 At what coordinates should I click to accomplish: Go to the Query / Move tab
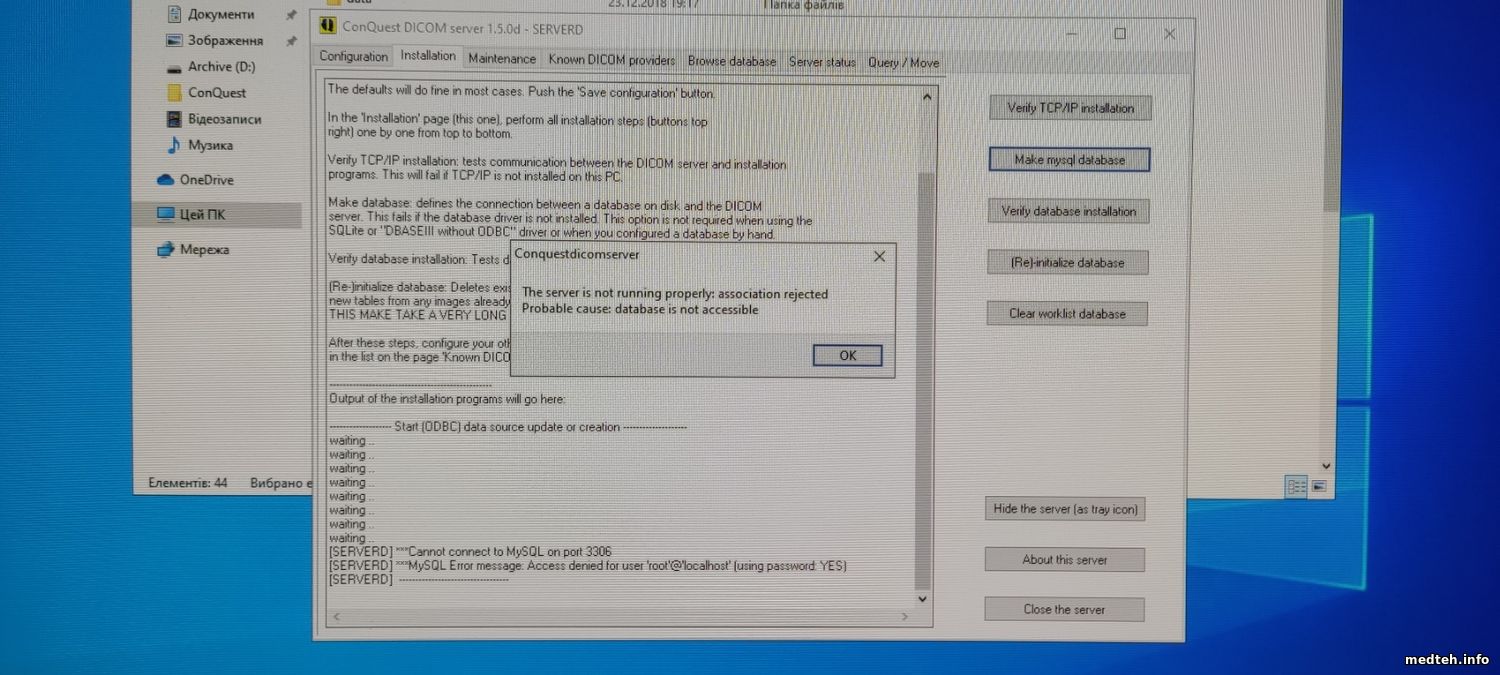[903, 63]
